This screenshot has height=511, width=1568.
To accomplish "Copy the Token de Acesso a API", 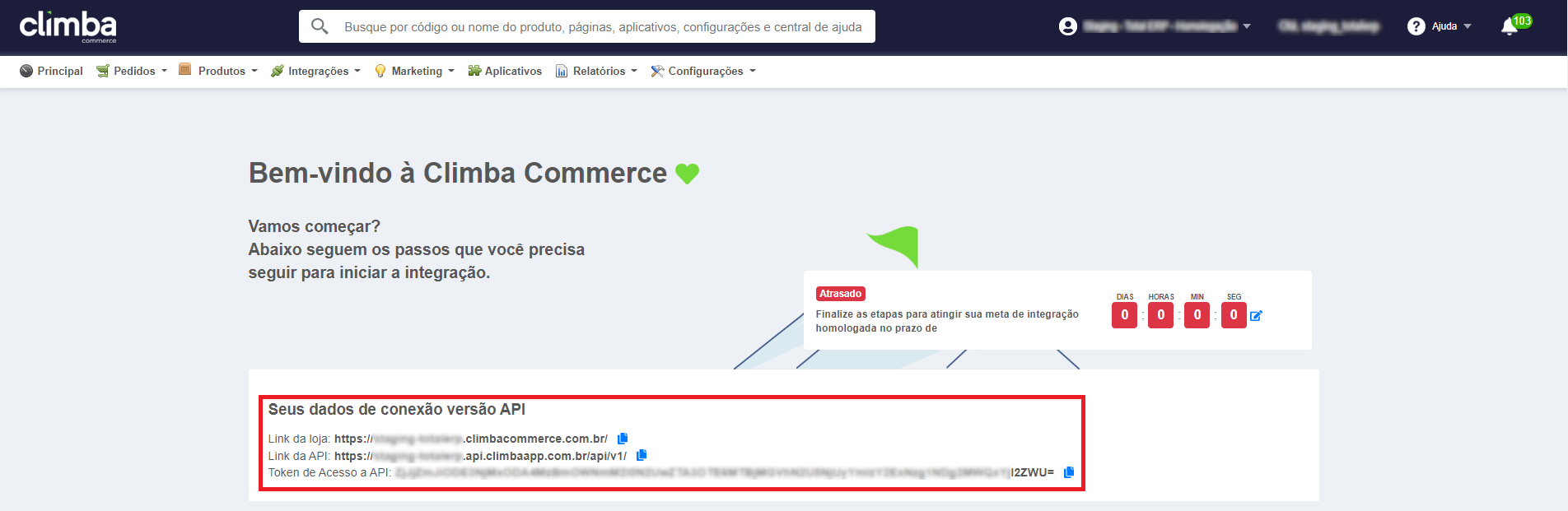I will point(1069,472).
